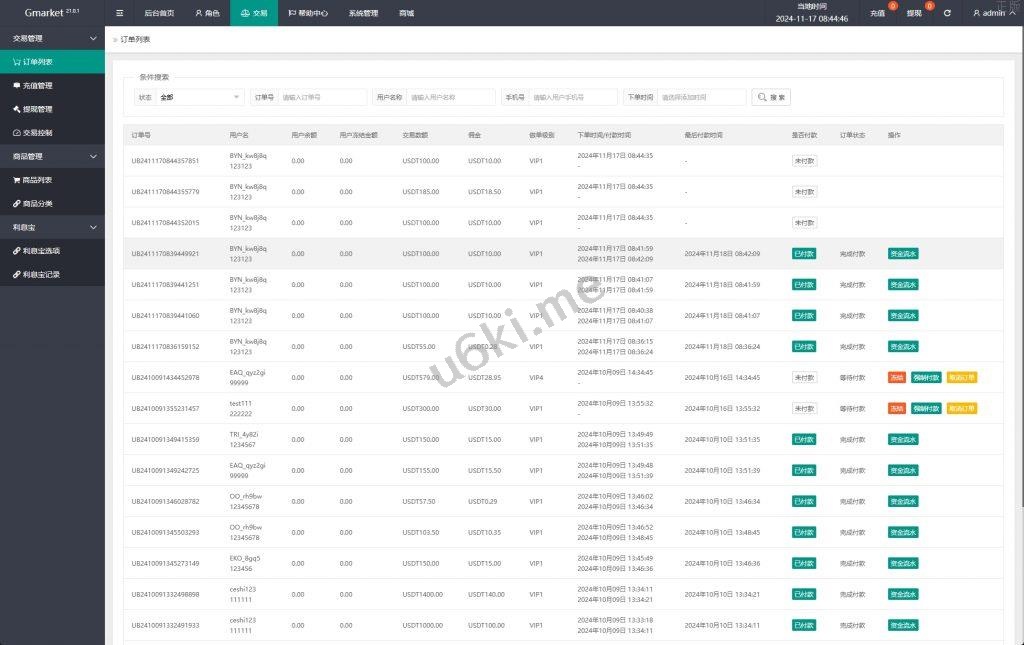Collapse the 交易管理 sidebar section
Image resolution: width=1024 pixels, height=645 pixels.
click(x=93, y=38)
